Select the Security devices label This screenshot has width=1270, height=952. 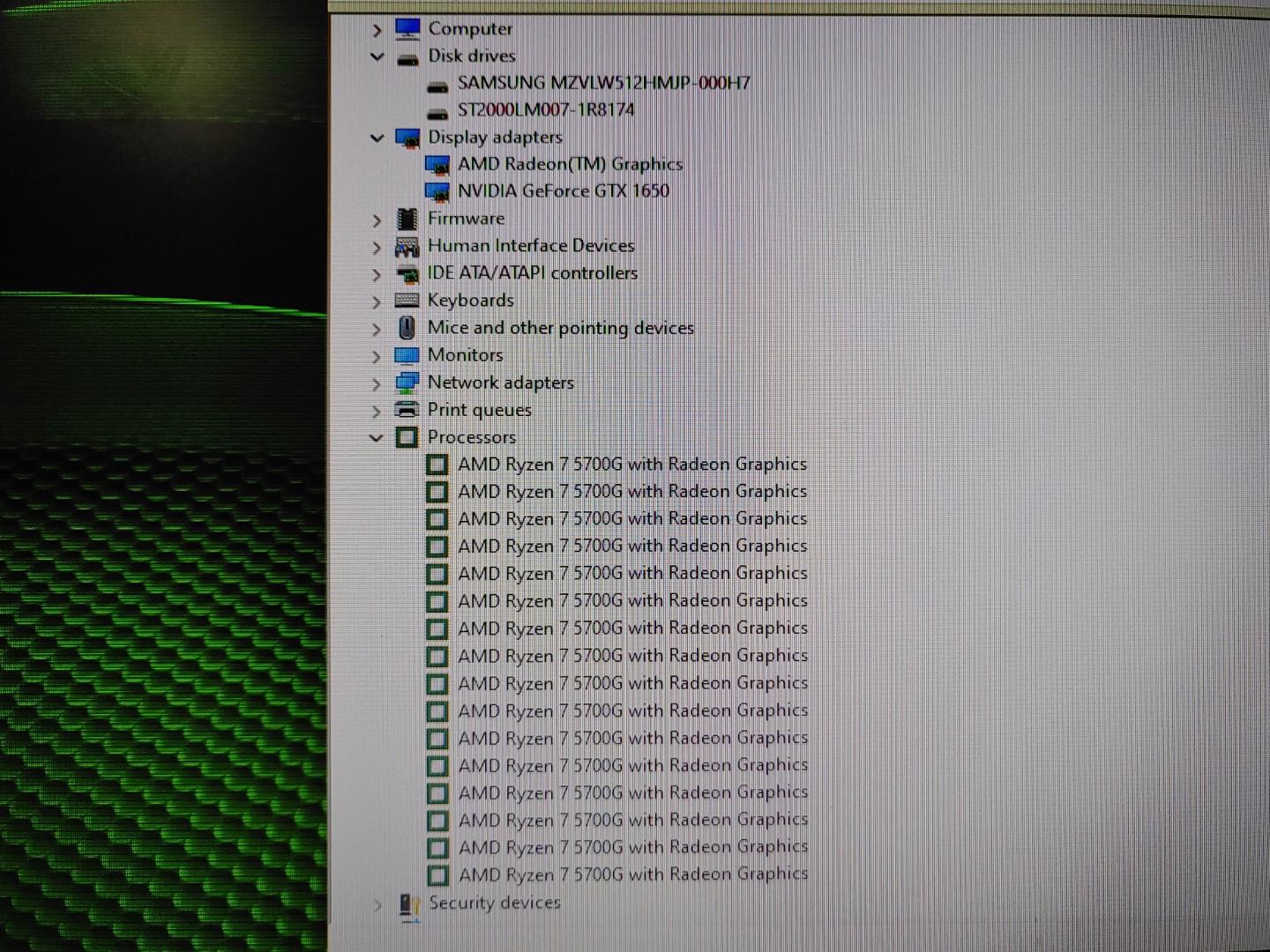coord(495,903)
